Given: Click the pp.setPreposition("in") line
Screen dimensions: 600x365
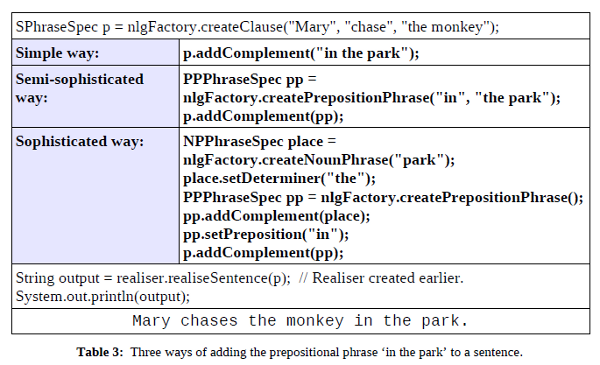Looking at the screenshot, I should point(266,234).
